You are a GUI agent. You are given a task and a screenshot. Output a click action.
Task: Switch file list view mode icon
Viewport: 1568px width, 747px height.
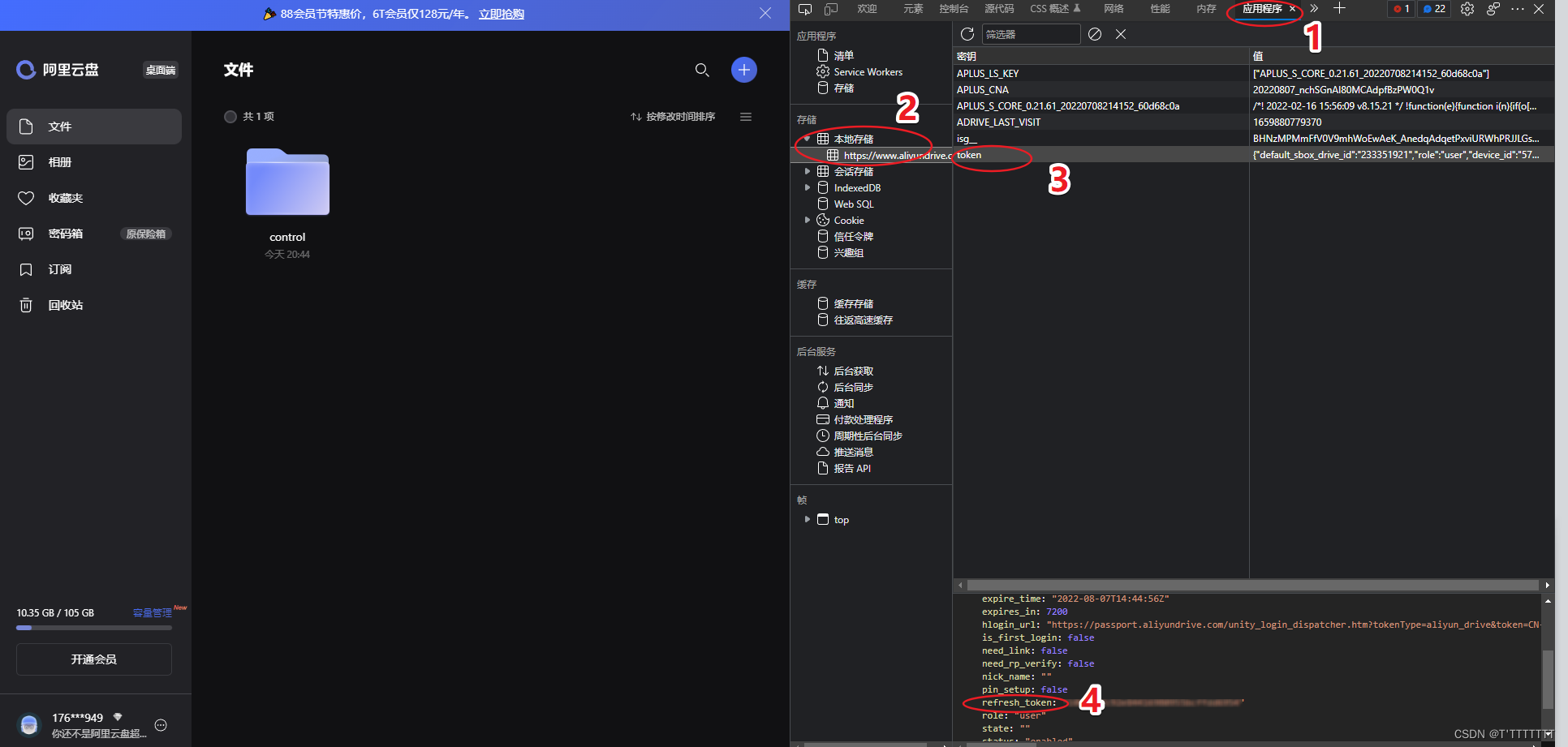tap(746, 117)
